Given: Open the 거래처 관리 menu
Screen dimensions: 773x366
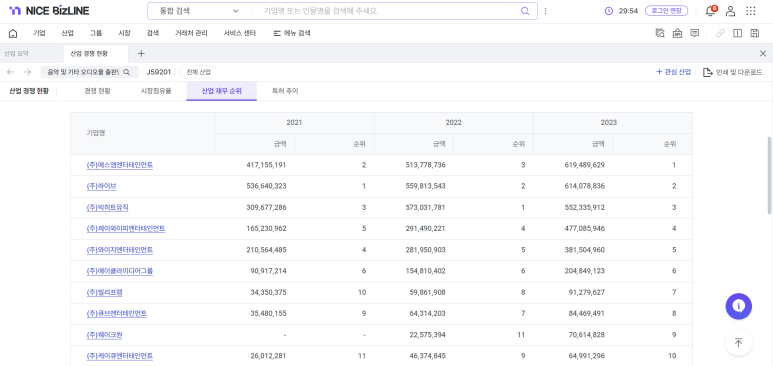Looking at the screenshot, I should click(191, 34).
